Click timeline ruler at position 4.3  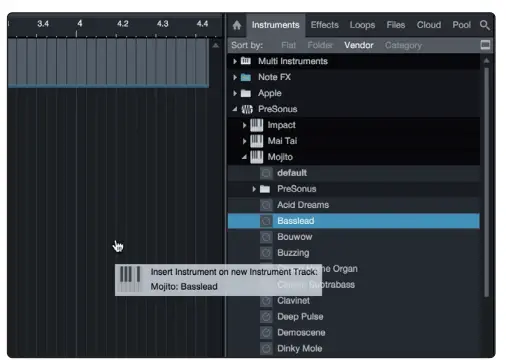pyautogui.click(x=163, y=24)
